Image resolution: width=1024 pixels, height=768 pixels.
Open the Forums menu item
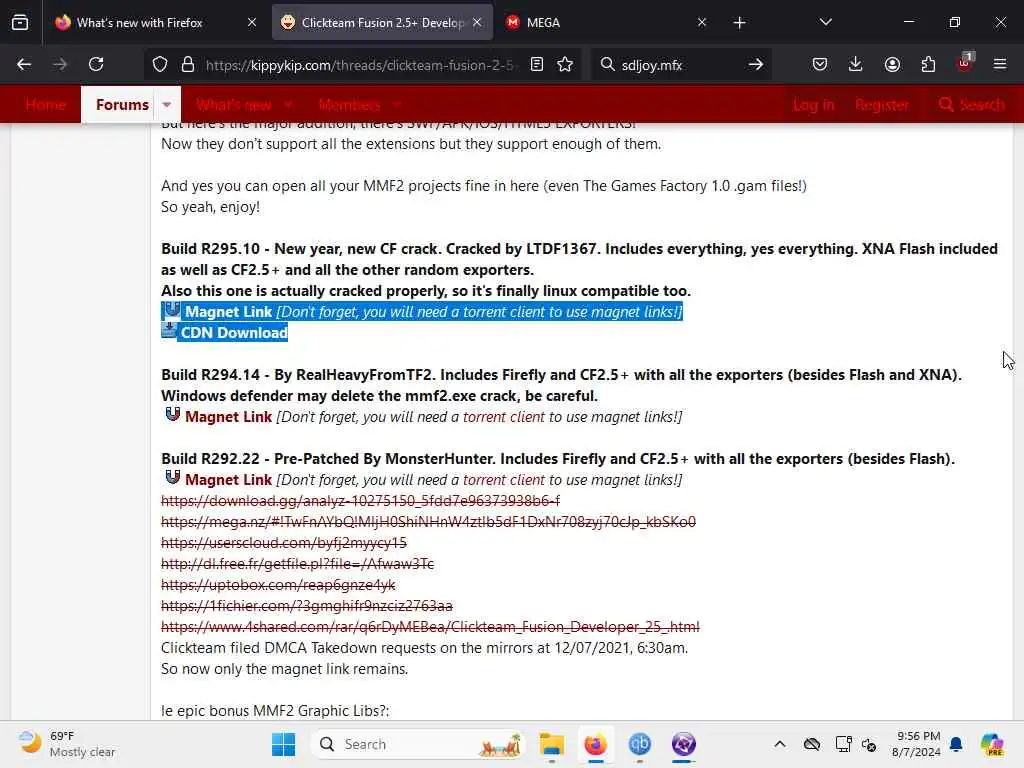(122, 104)
